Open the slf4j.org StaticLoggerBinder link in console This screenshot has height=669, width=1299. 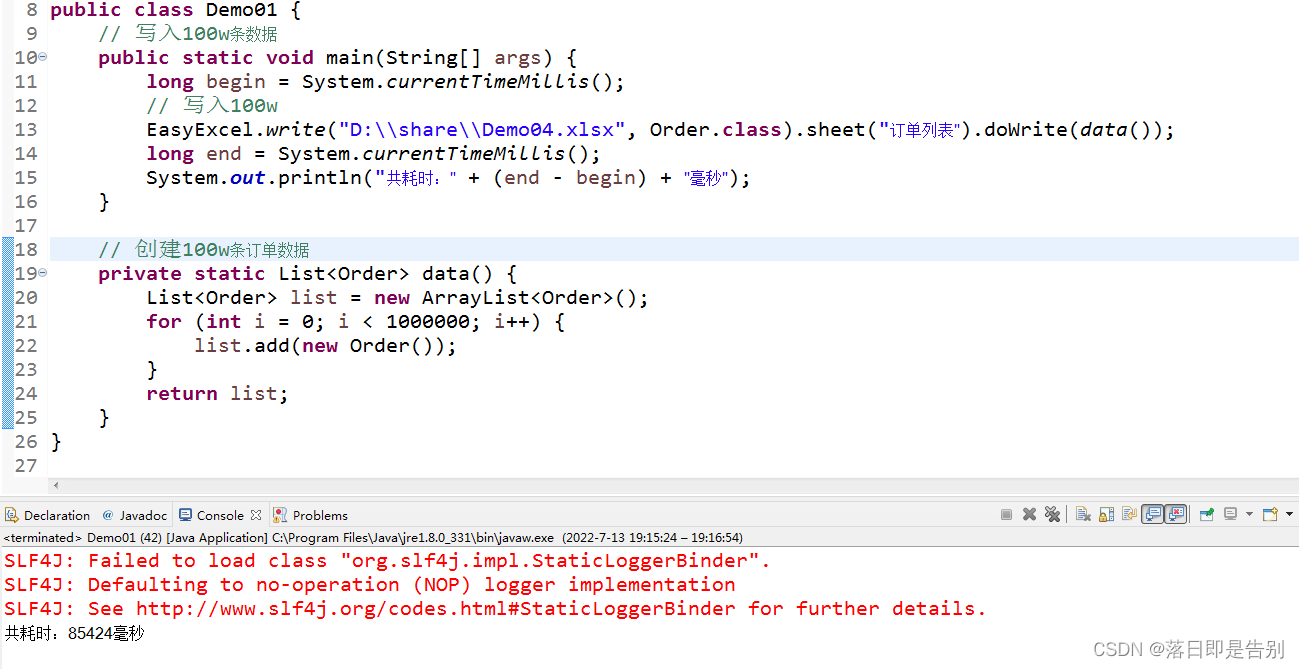[435, 608]
